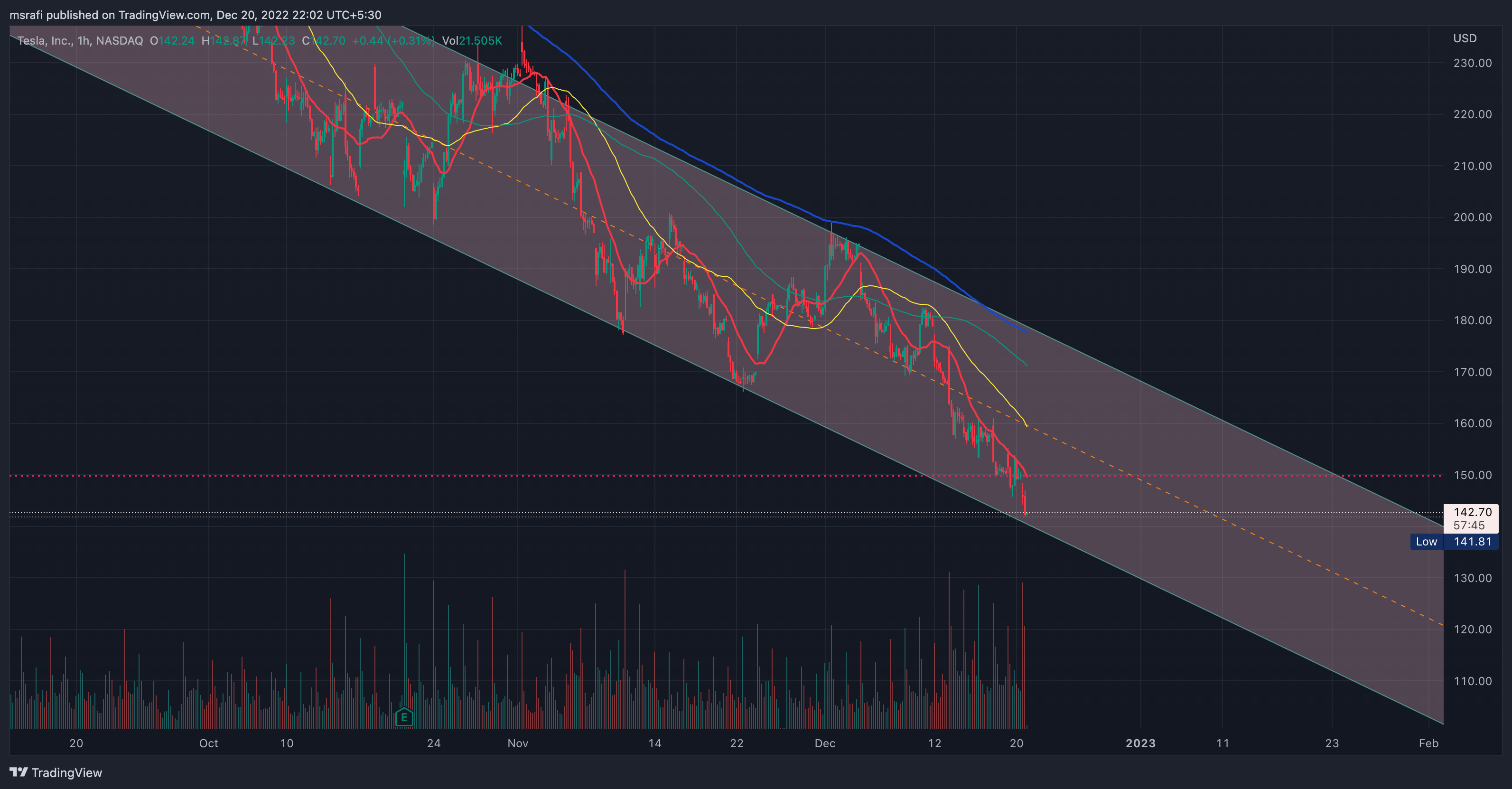Click the '110.00' price axis label
The width and height of the screenshot is (1512, 789).
tap(1472, 681)
